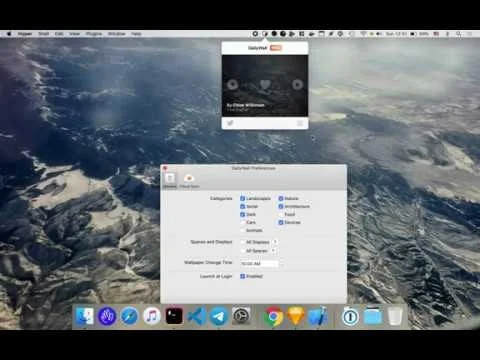The height and width of the screenshot is (360, 480).
Task: Click the orange PRO badge beside DailyWall
Action: pyautogui.click(x=276, y=48)
